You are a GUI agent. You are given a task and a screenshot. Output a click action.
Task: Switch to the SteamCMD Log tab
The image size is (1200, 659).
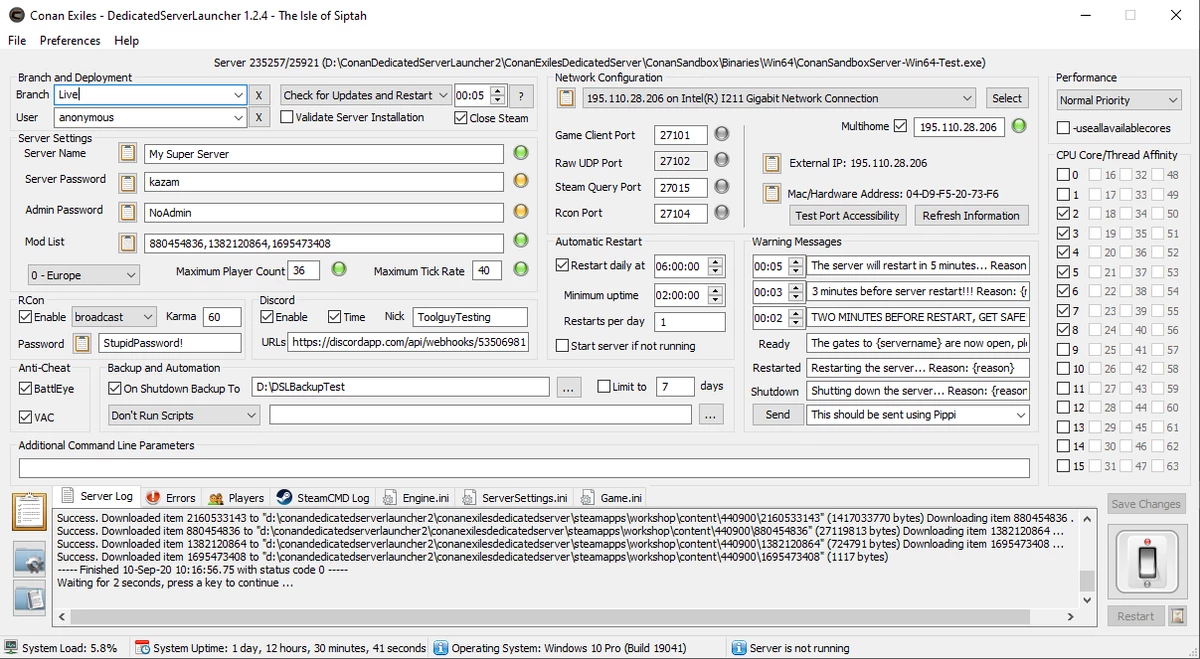tap(323, 497)
